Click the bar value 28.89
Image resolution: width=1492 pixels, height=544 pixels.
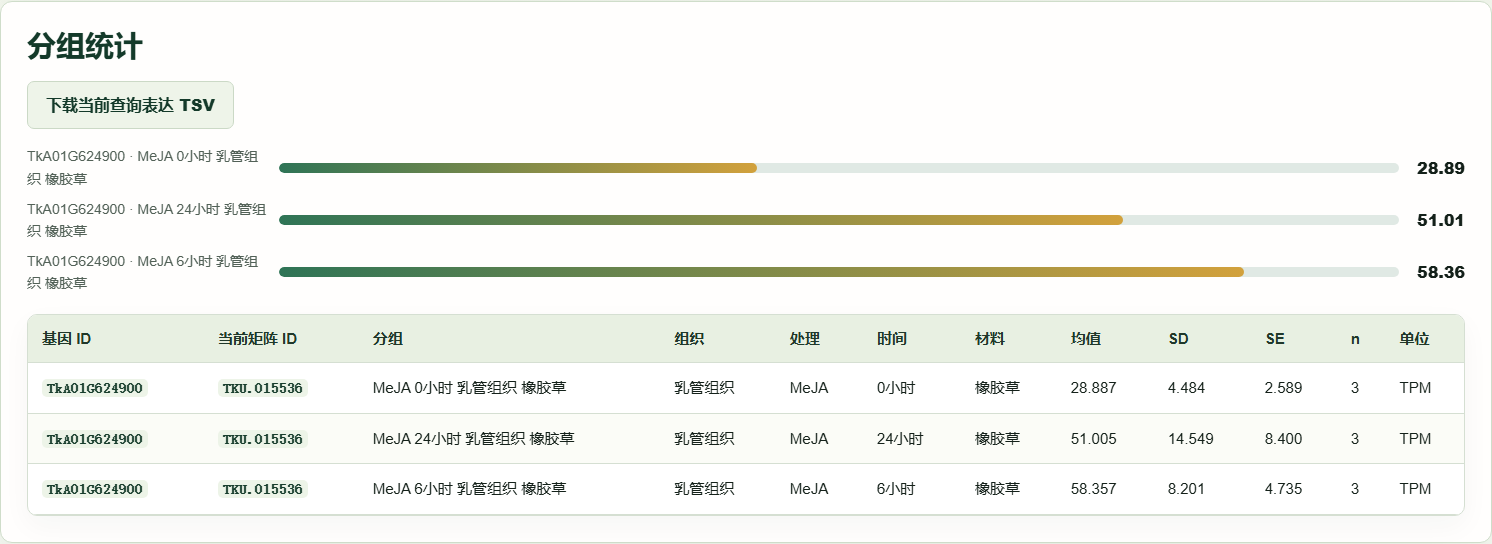click(x=1441, y=168)
